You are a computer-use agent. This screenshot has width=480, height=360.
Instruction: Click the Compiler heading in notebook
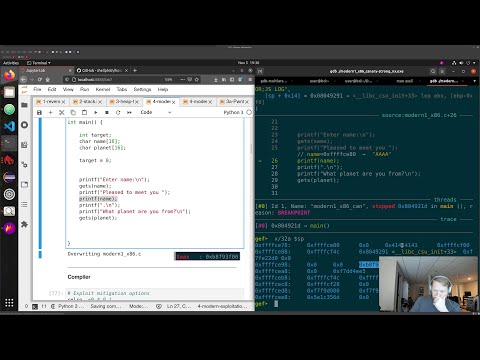pos(79,277)
